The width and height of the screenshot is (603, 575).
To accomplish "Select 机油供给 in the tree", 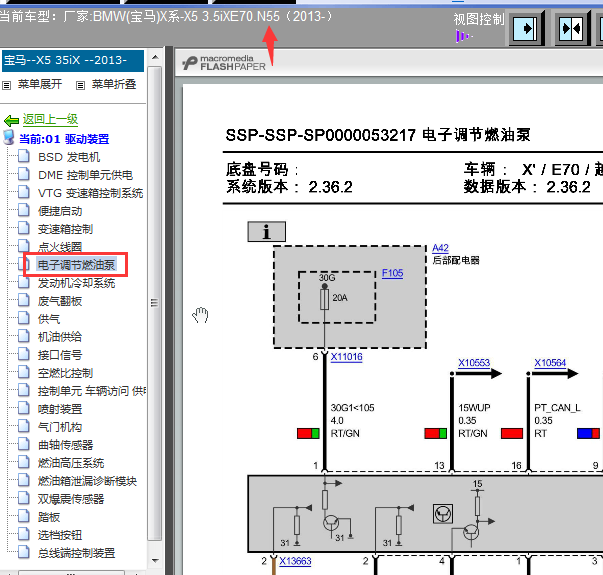I will 60,337.
